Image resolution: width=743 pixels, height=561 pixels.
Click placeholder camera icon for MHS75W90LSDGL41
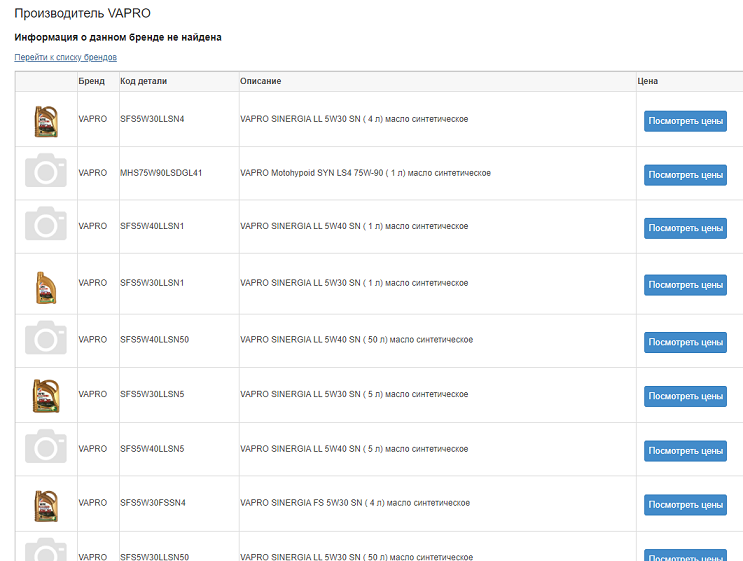pos(46,170)
